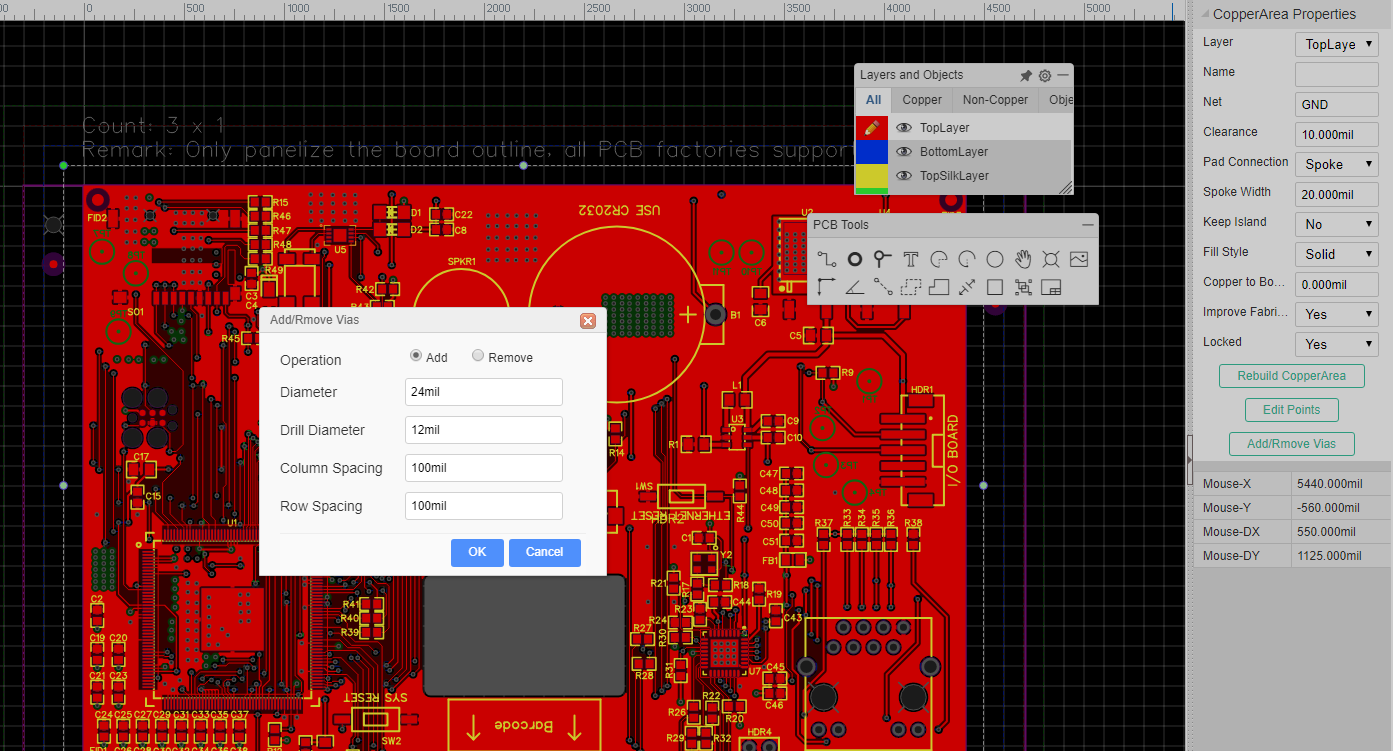Select the Track routing tool in PCB Tools

pyautogui.click(x=827, y=259)
